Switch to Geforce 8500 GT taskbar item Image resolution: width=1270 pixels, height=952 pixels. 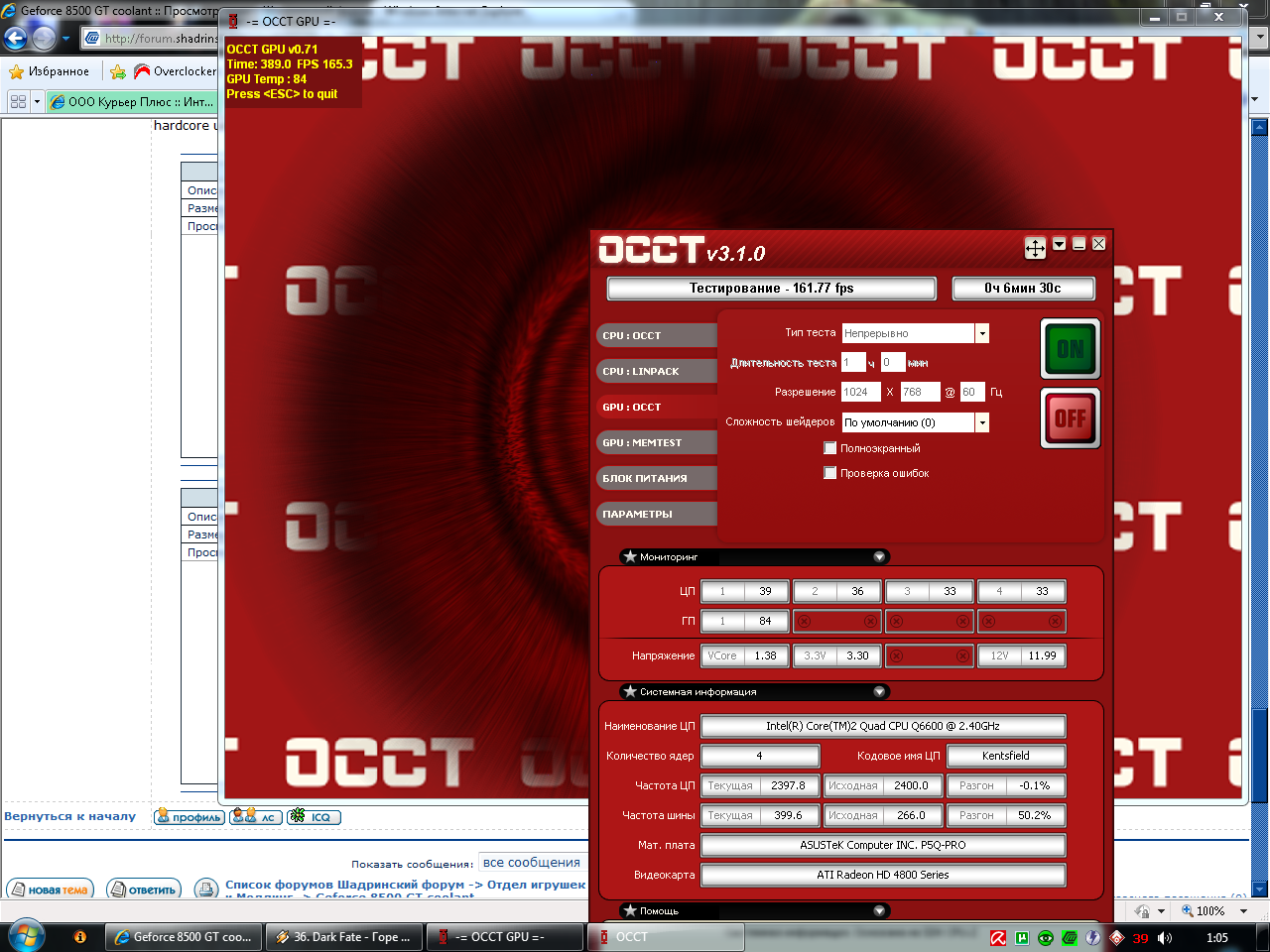pos(184,936)
